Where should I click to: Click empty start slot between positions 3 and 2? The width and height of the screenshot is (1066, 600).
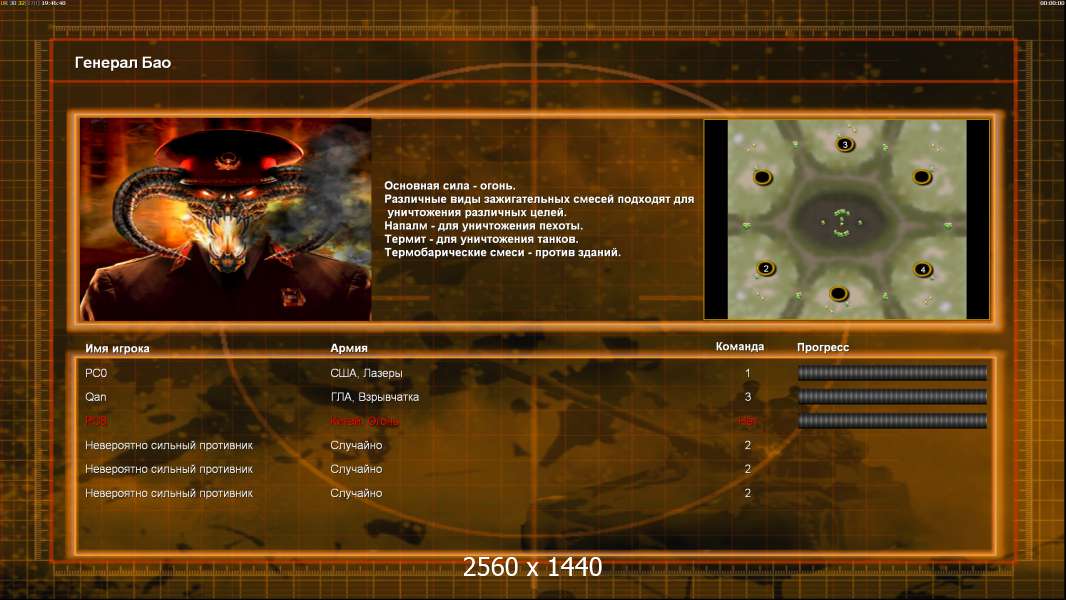tap(763, 178)
